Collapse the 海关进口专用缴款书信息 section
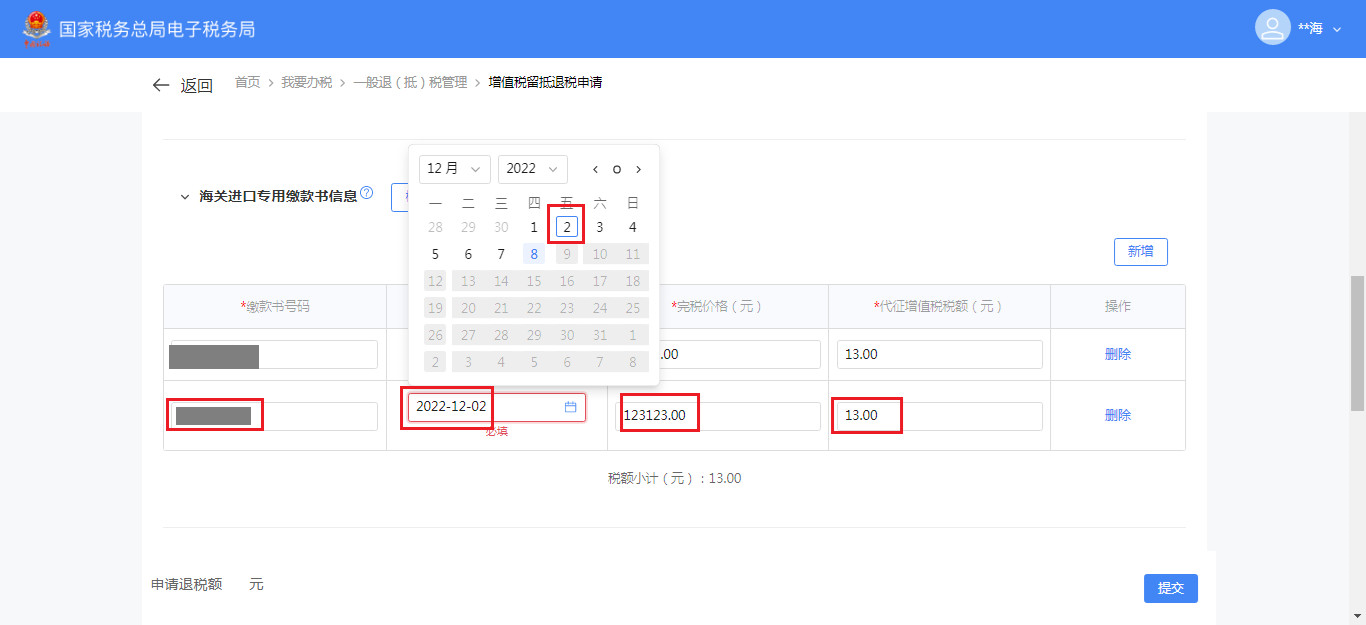The width and height of the screenshot is (1366, 625). point(184,197)
